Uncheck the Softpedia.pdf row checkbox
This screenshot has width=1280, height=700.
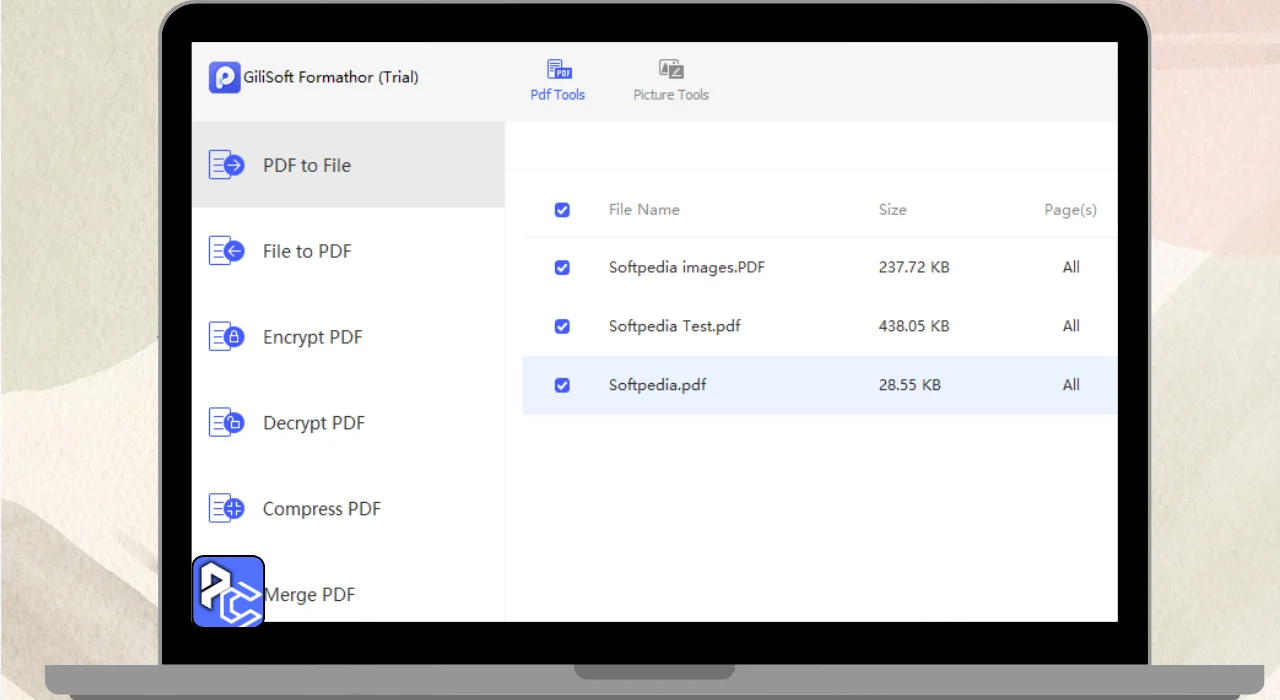[562, 385]
